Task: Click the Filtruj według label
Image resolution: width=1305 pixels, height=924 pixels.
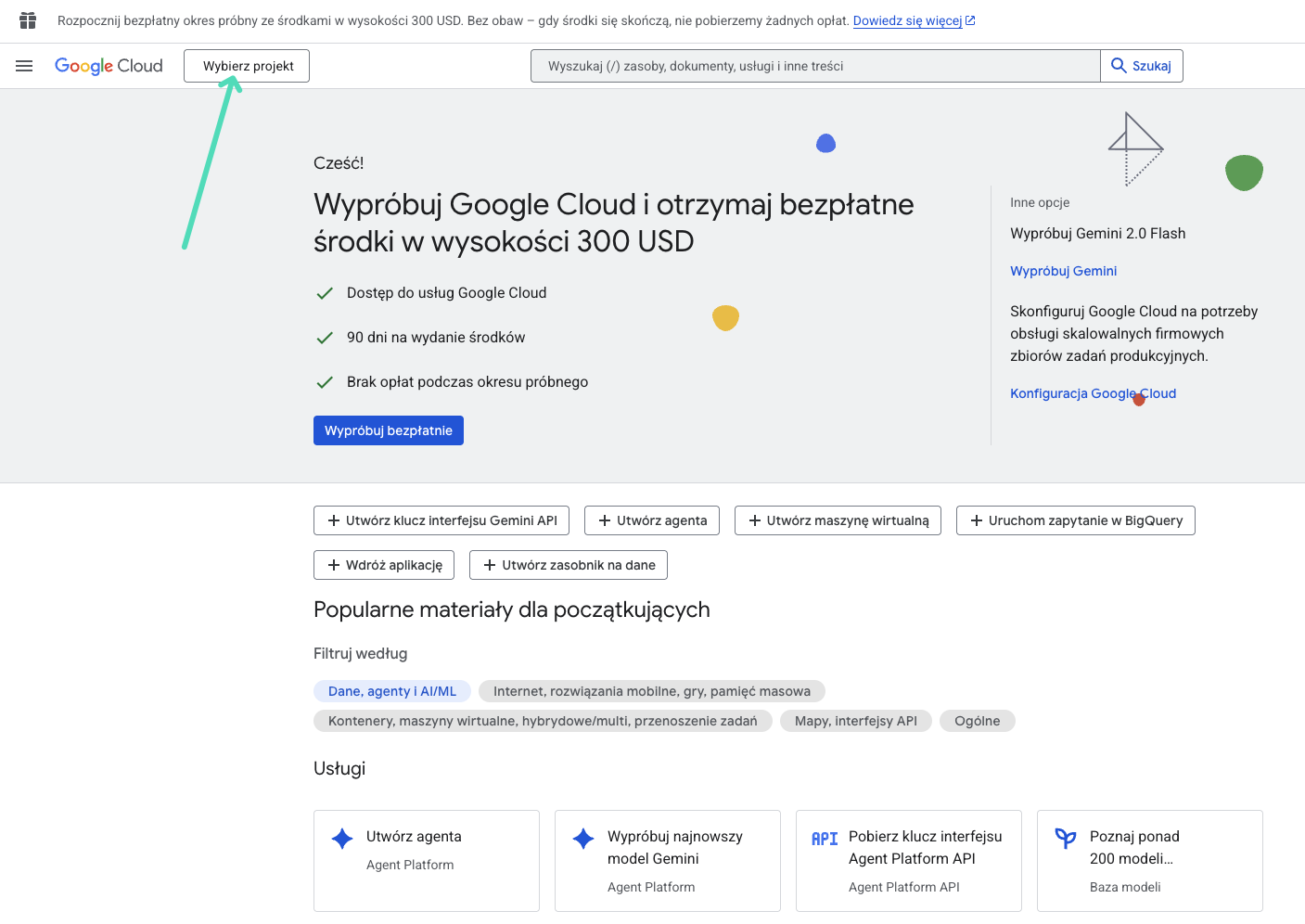Action: point(360,654)
